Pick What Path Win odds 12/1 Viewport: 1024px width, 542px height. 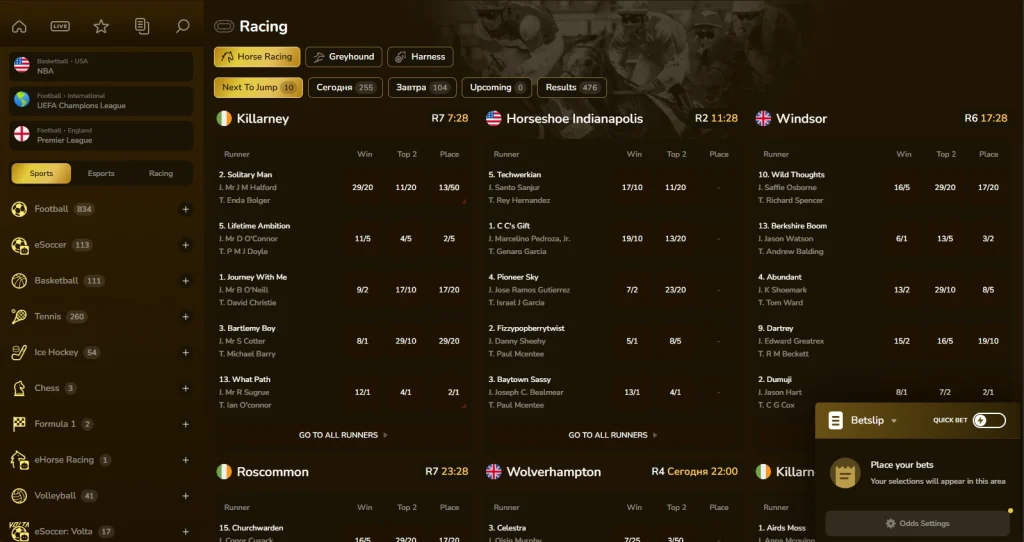point(362,392)
